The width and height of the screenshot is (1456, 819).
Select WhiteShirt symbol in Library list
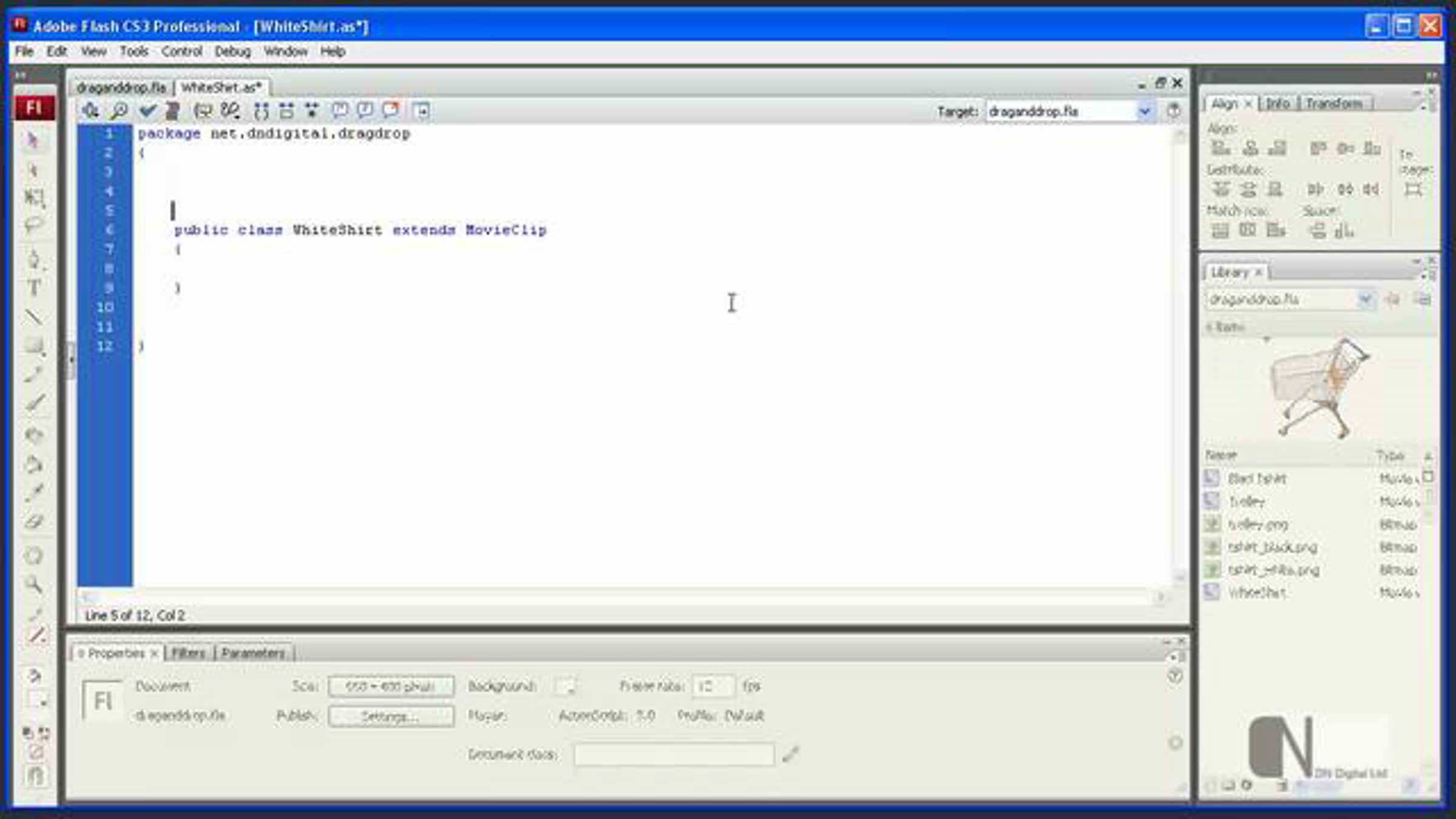(1256, 592)
